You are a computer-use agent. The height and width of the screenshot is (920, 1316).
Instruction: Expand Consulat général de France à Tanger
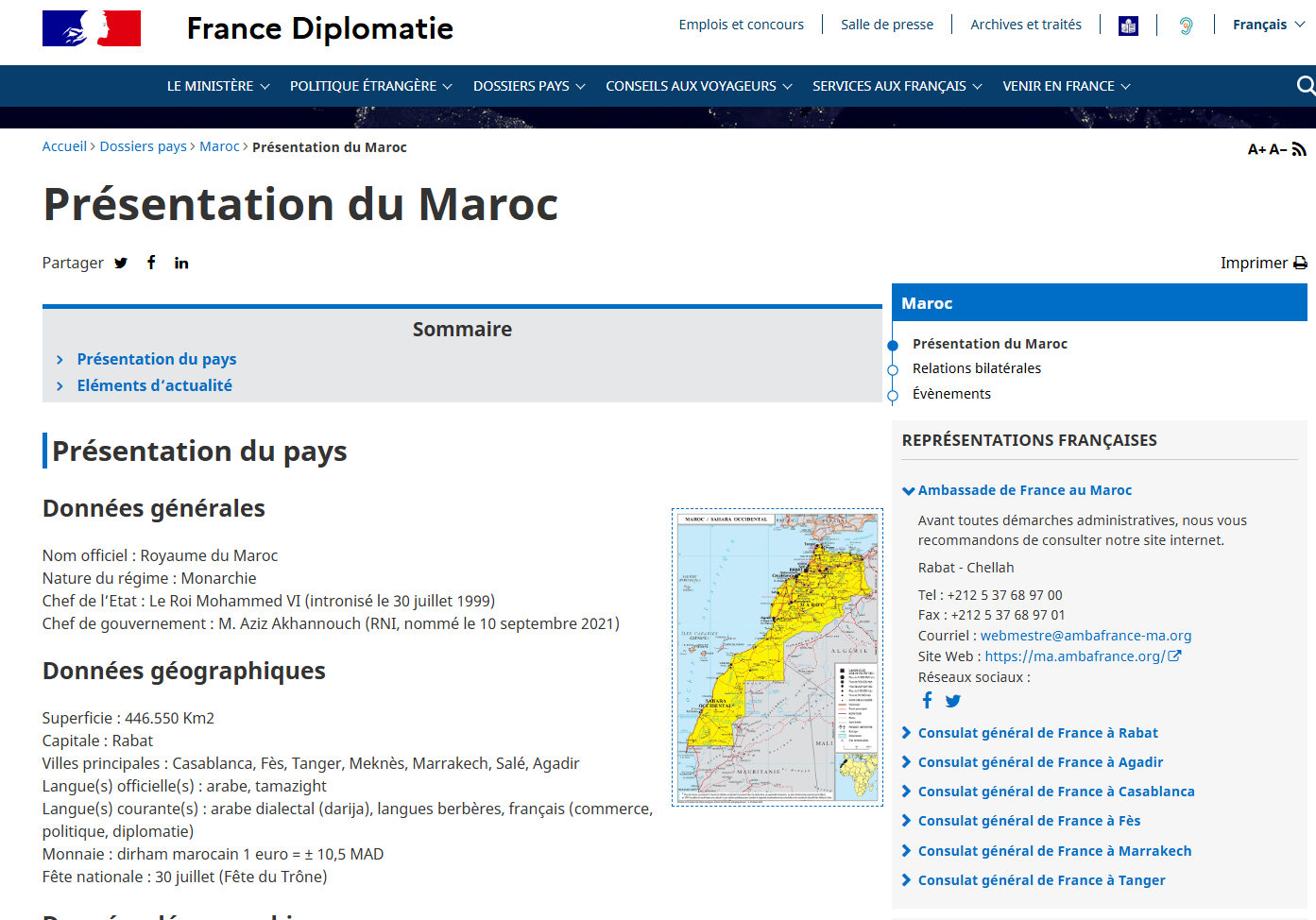1041,880
